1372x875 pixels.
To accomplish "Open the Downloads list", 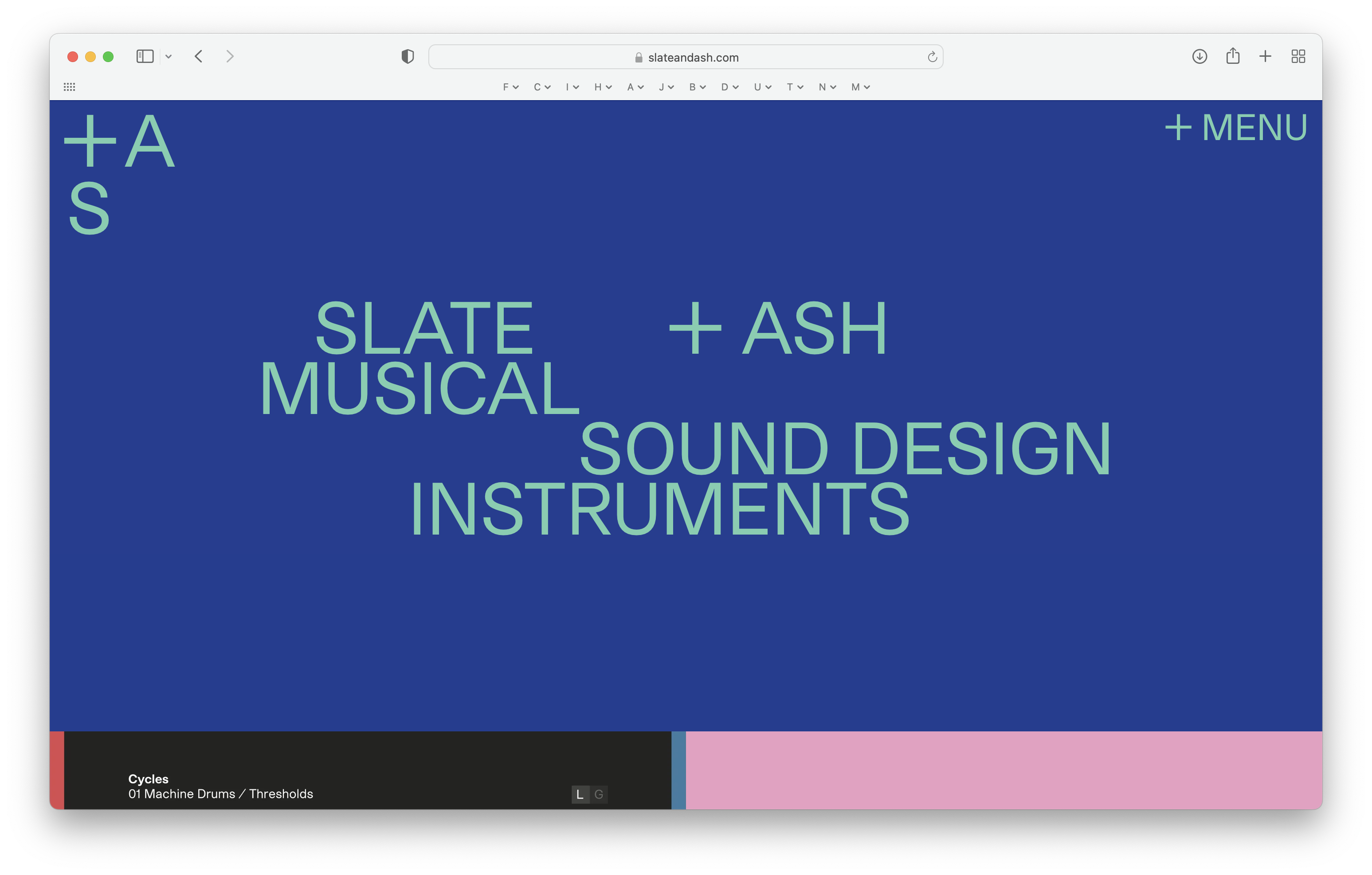I will pyautogui.click(x=1199, y=56).
